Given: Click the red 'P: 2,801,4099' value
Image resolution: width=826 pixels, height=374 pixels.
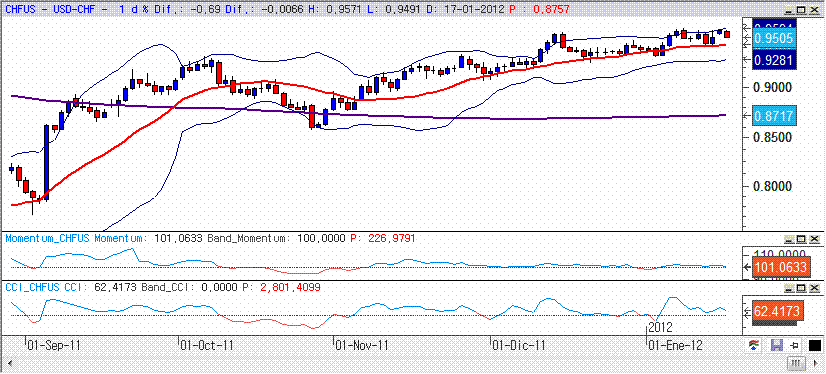Looking at the screenshot, I should 281,288.
